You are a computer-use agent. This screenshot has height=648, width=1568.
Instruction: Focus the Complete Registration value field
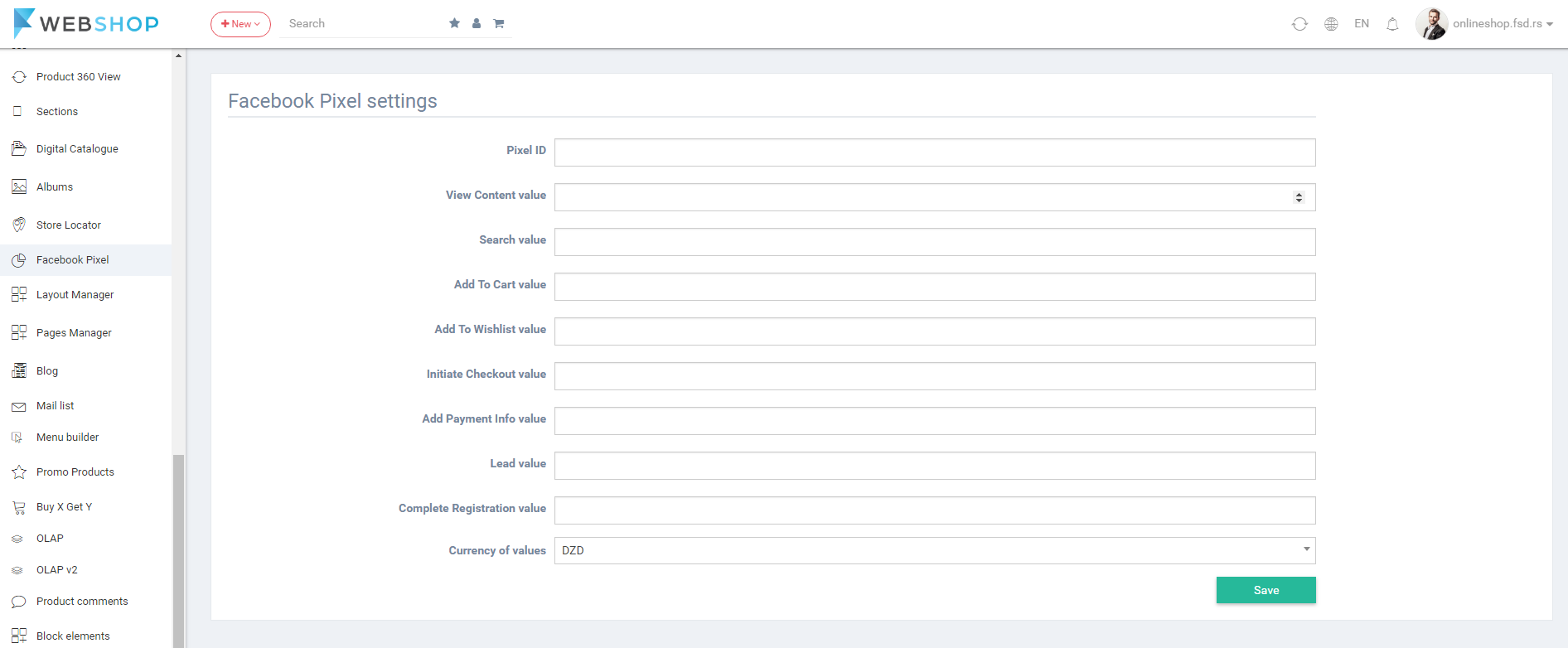pyautogui.click(x=935, y=510)
